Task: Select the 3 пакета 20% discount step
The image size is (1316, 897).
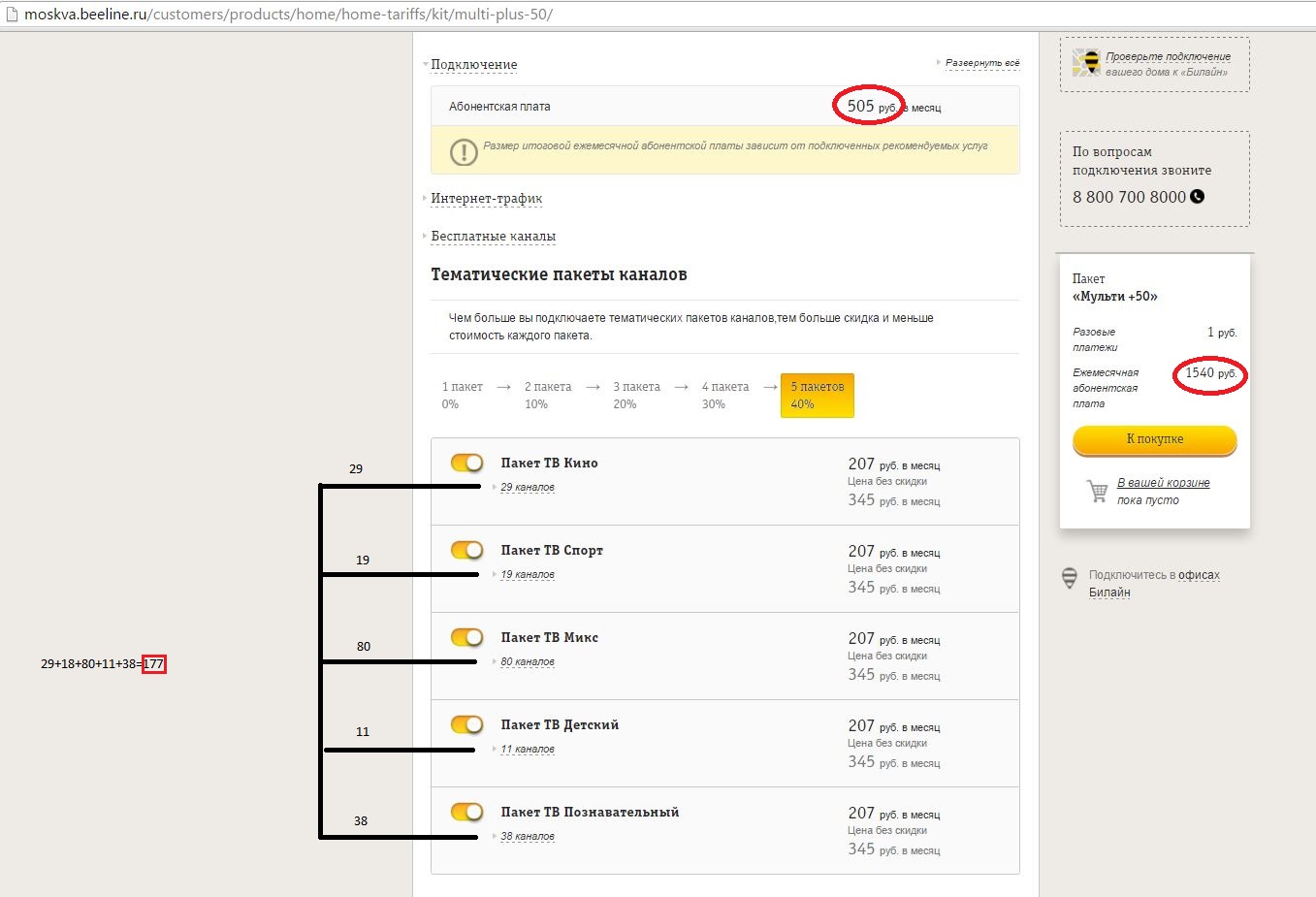Action: [x=636, y=396]
